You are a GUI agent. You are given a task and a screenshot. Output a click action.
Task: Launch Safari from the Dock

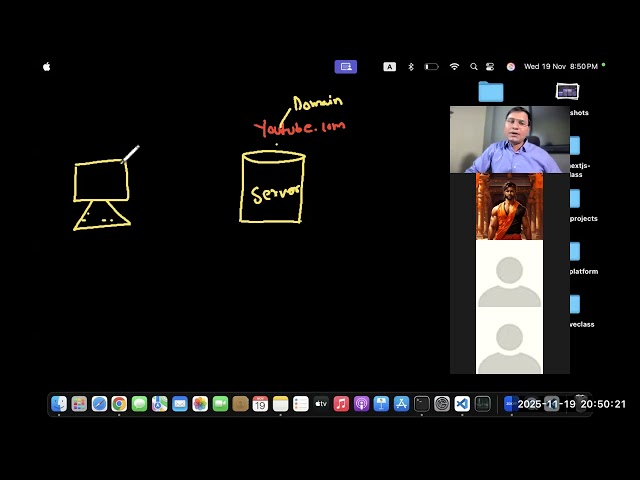pos(99,404)
